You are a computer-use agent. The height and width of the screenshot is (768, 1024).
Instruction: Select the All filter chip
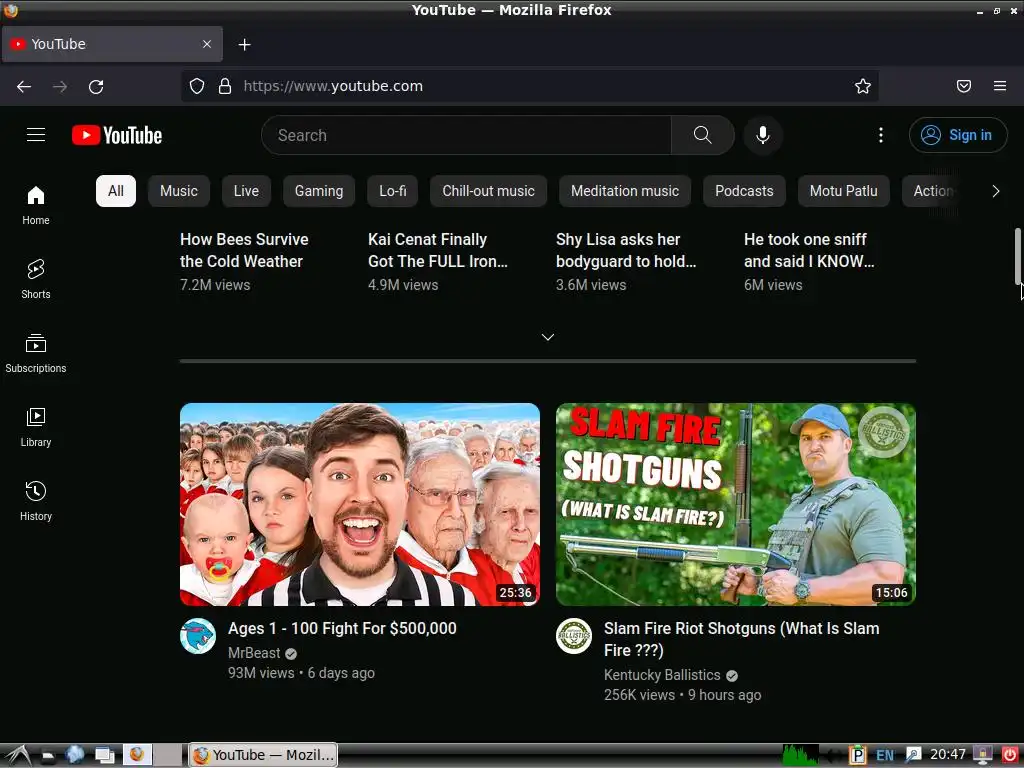coord(116,191)
